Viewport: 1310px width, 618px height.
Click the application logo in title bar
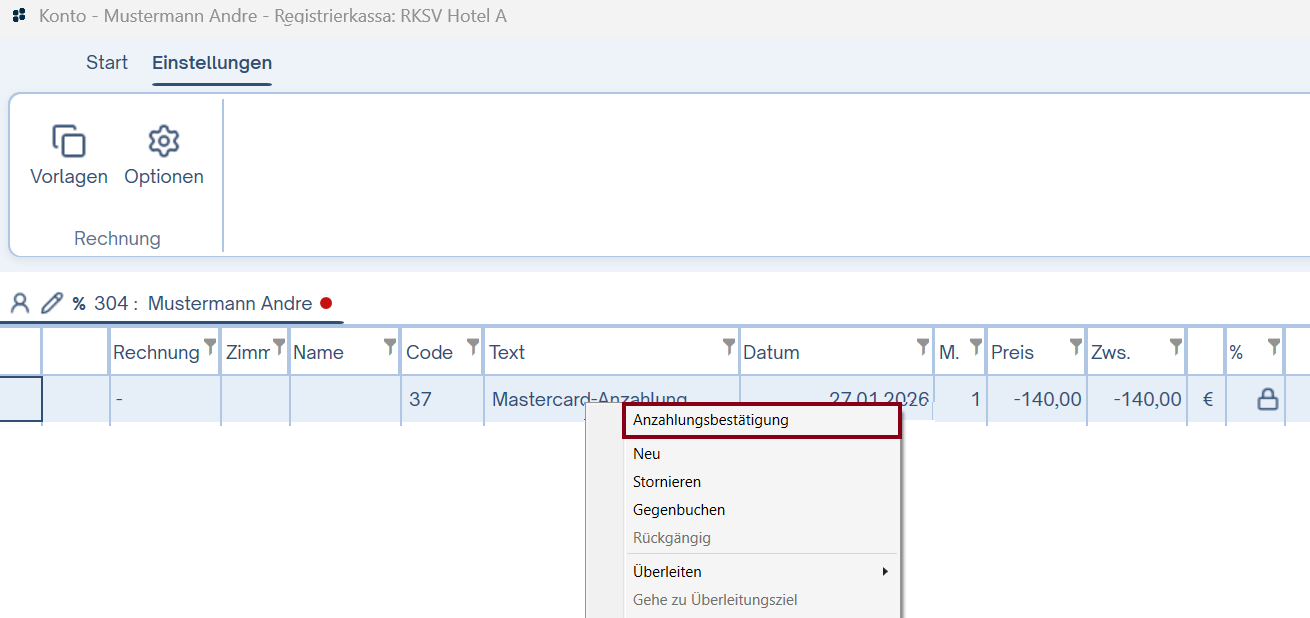point(19,17)
